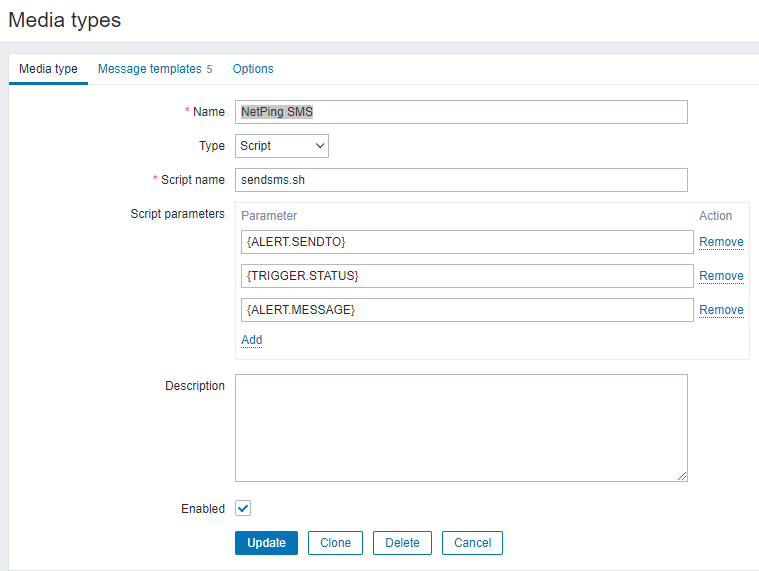759x571 pixels.
Task: Cancel editing the media type
Action: click(472, 543)
